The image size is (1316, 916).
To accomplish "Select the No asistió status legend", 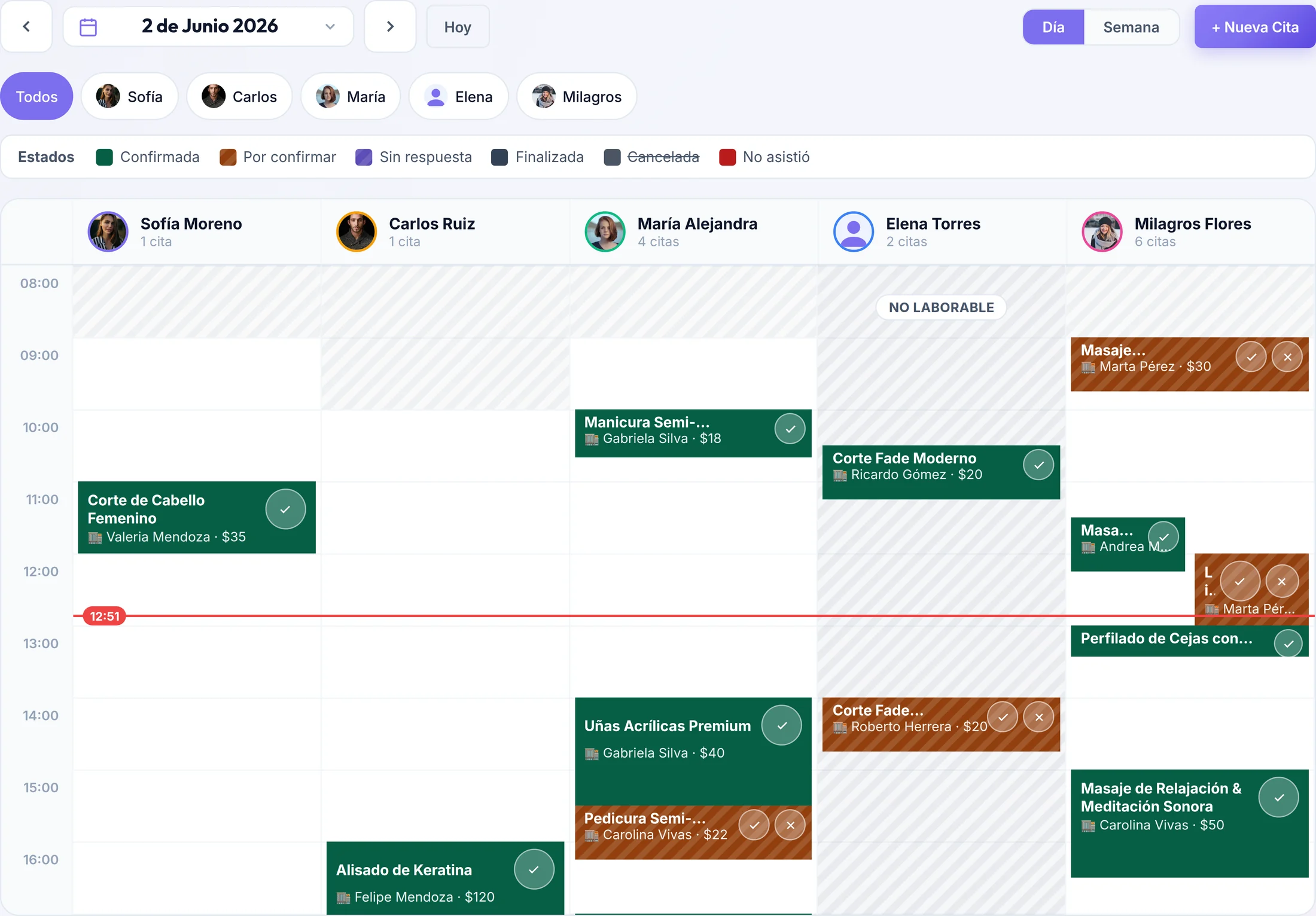I will pos(764,157).
